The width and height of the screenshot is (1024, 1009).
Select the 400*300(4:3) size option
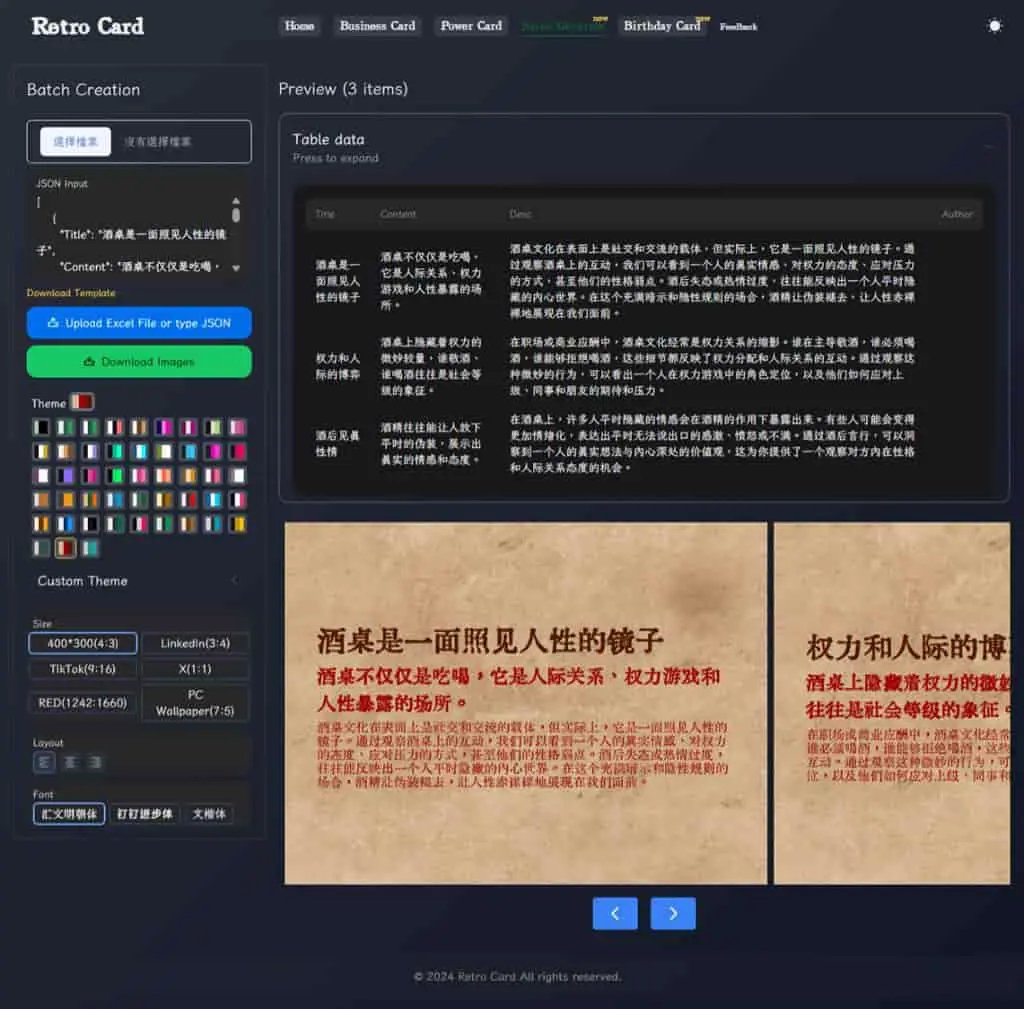click(x=83, y=643)
